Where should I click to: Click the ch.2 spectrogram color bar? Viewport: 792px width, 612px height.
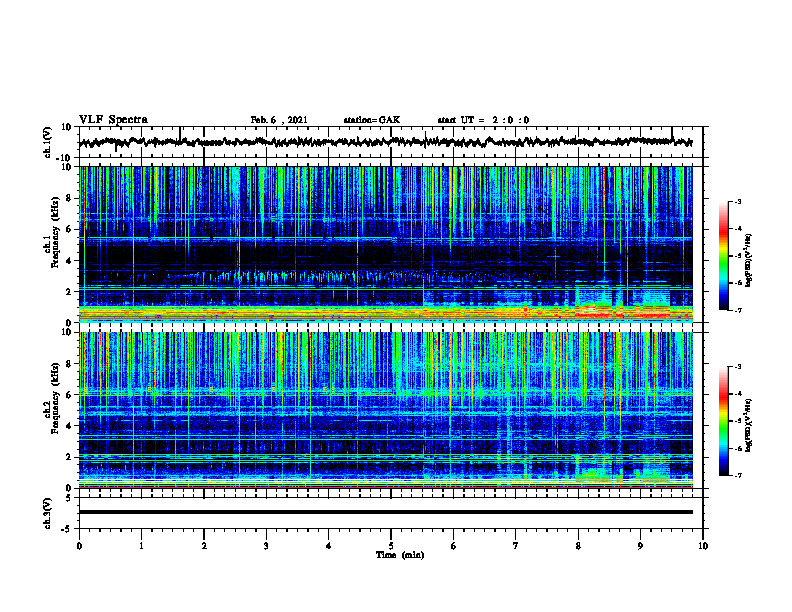tap(723, 421)
